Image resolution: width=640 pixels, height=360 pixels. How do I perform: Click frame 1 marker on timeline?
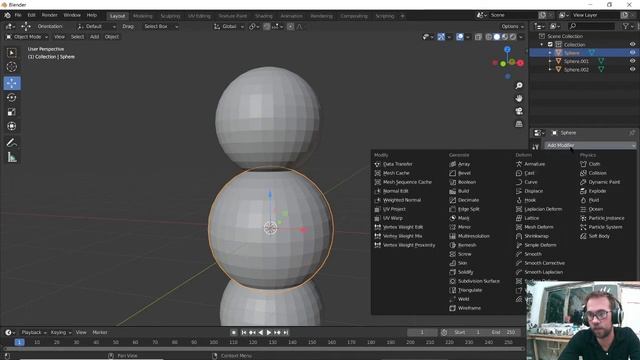[x=19, y=342]
